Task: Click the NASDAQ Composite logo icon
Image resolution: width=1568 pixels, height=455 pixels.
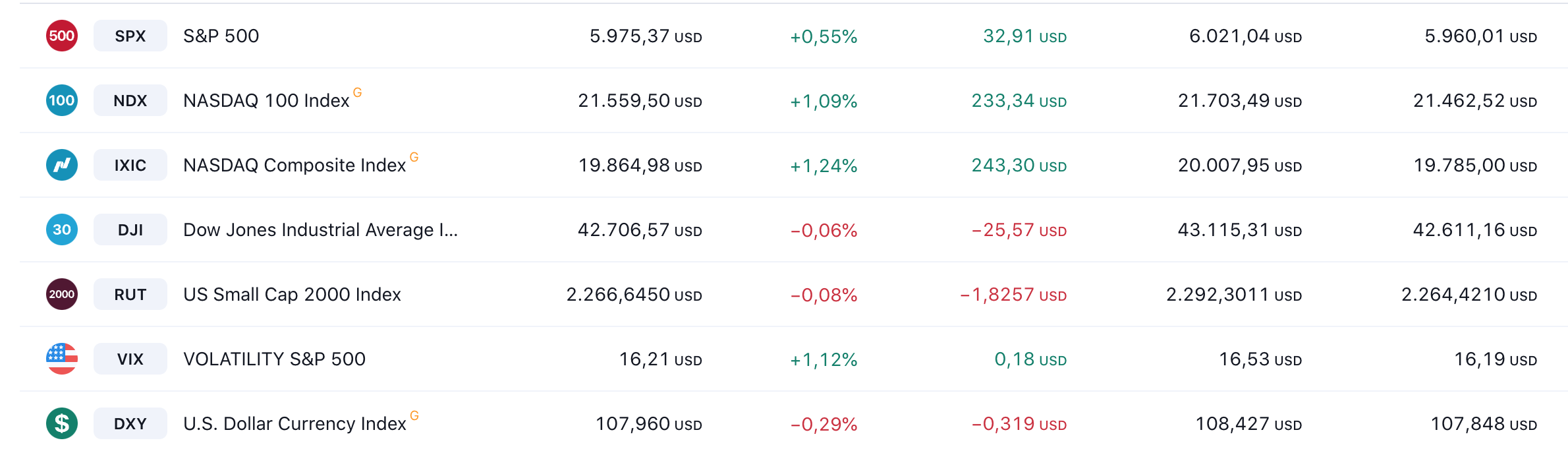Action: 62,165
